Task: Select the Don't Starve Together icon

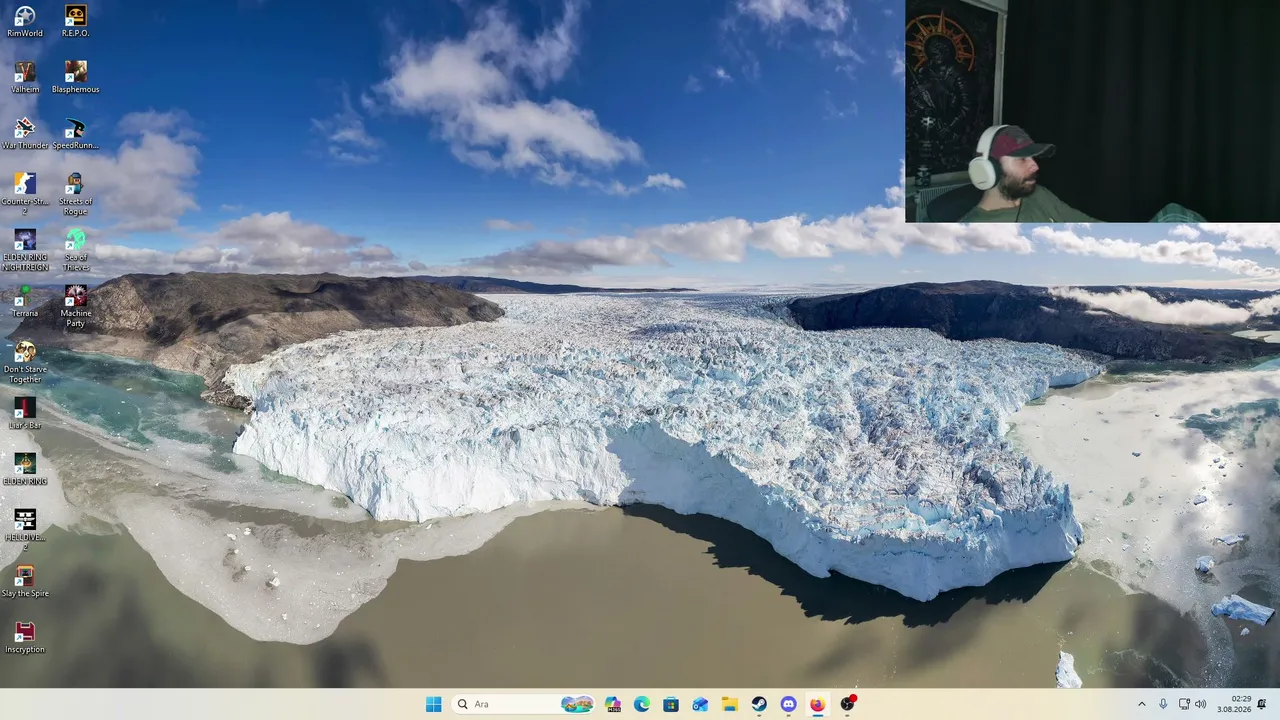Action: pyautogui.click(x=25, y=362)
